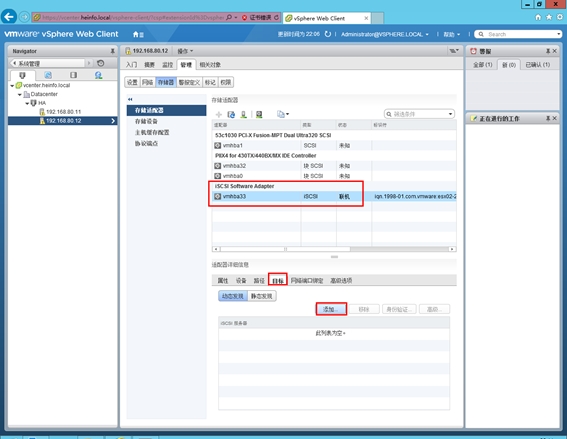
Task: Pin the alarms panel
Action: [x=548, y=51]
